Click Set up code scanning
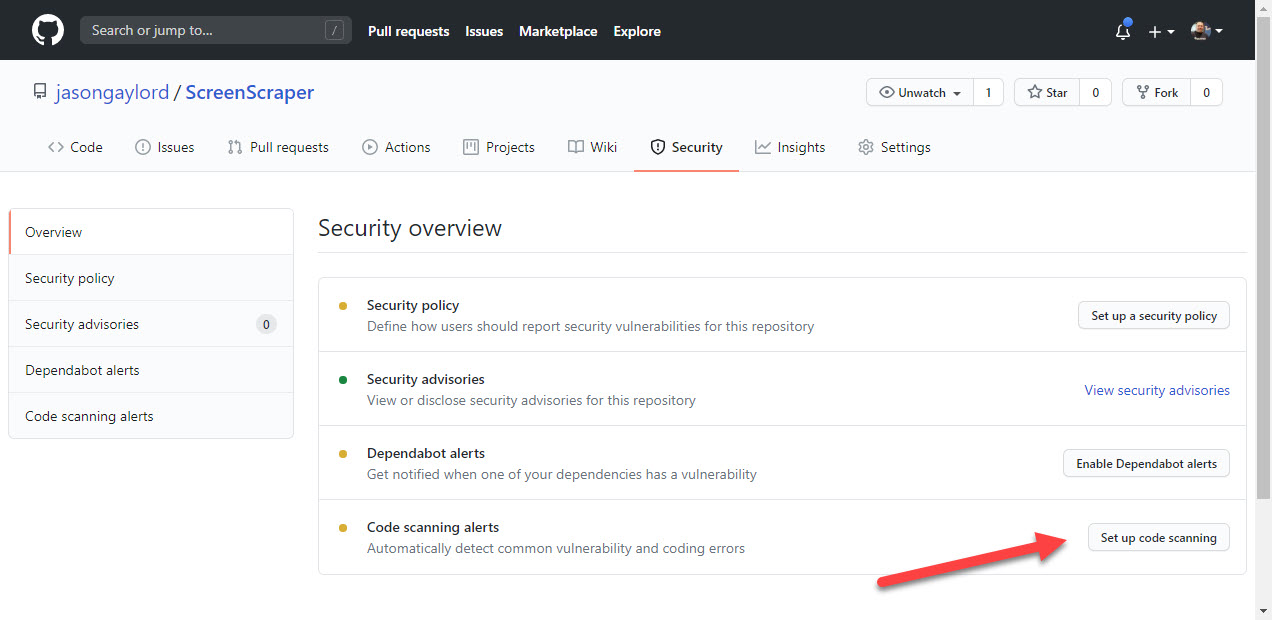 (x=1159, y=537)
